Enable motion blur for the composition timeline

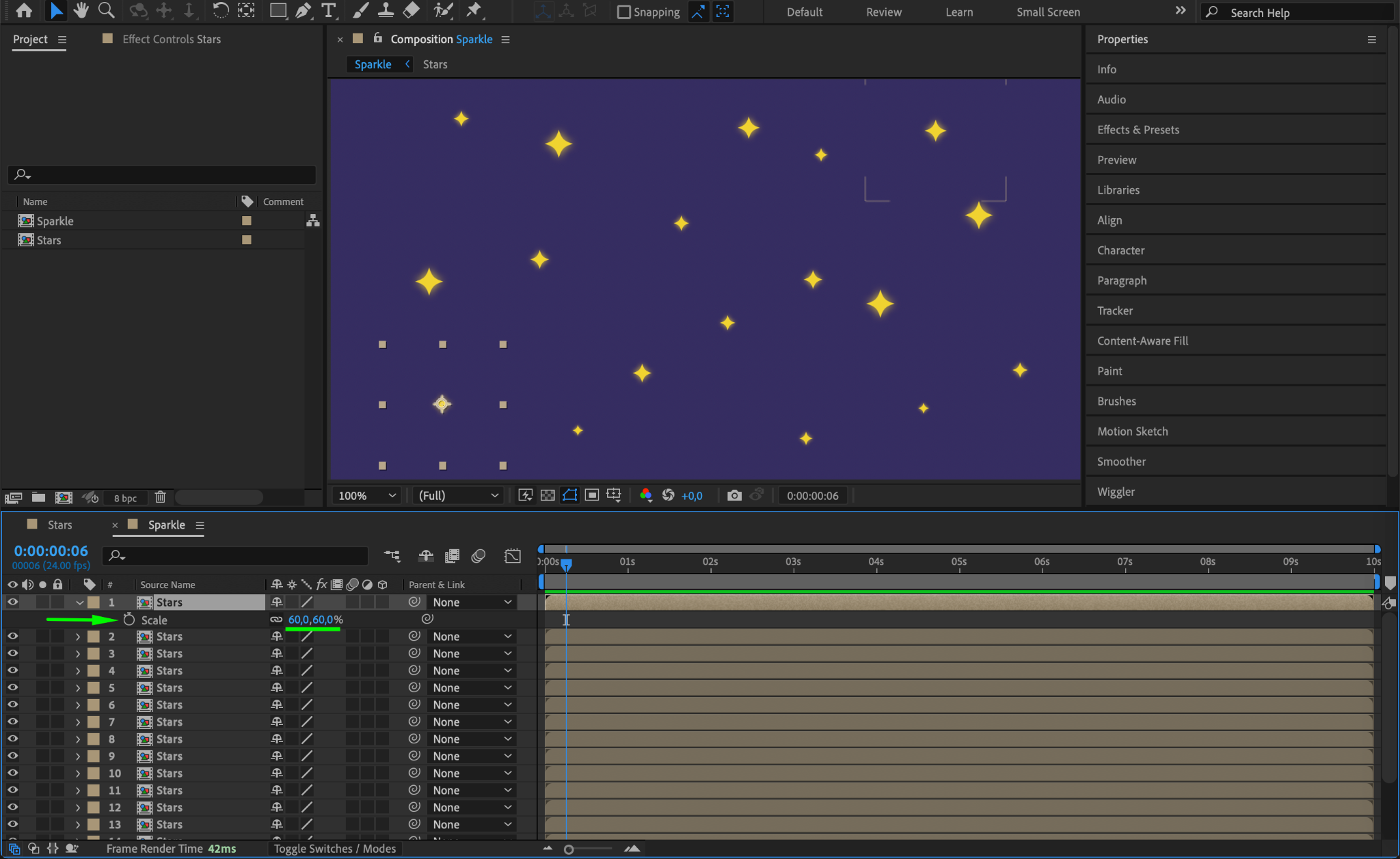click(x=479, y=556)
